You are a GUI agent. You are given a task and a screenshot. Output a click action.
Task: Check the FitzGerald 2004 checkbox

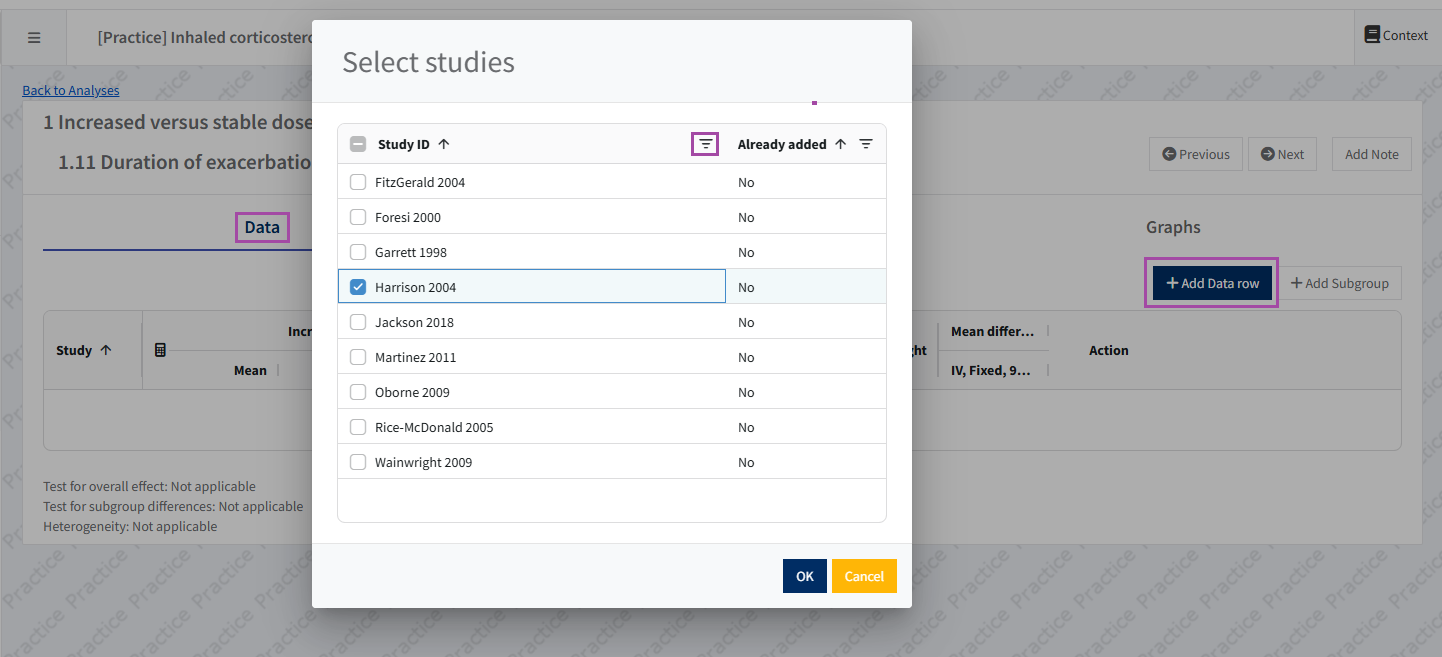[x=358, y=182]
